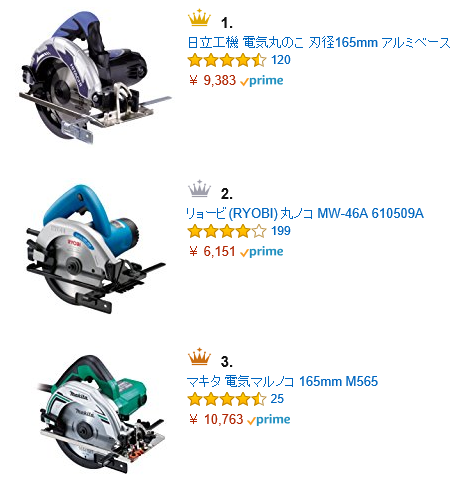This screenshot has height=486, width=453.
Task: Click the four-star rating of RYOBI saw
Action: (227, 231)
